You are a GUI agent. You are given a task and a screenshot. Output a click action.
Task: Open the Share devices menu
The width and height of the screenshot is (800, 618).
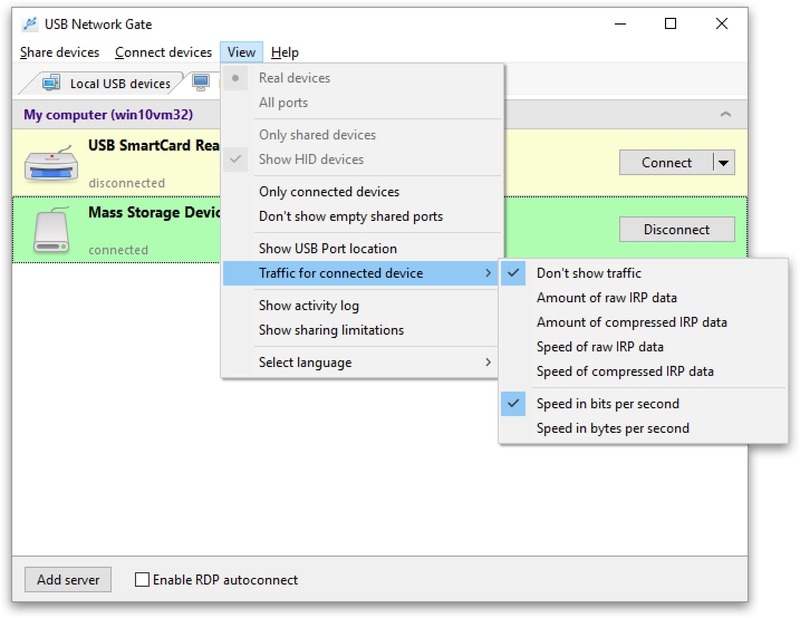click(60, 53)
